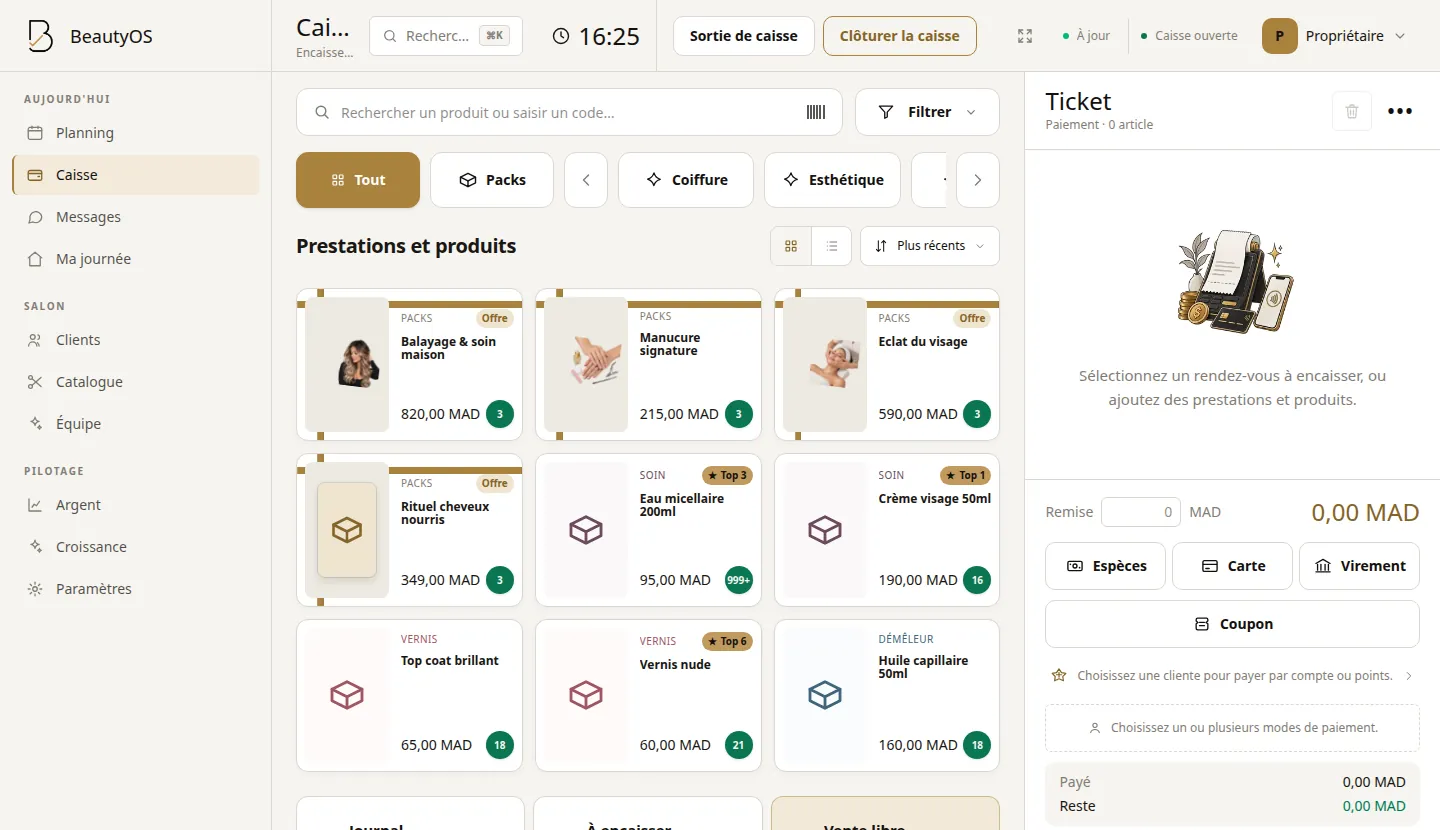Click the Clôturer la caisse button
The image size is (1440, 830).
[900, 36]
